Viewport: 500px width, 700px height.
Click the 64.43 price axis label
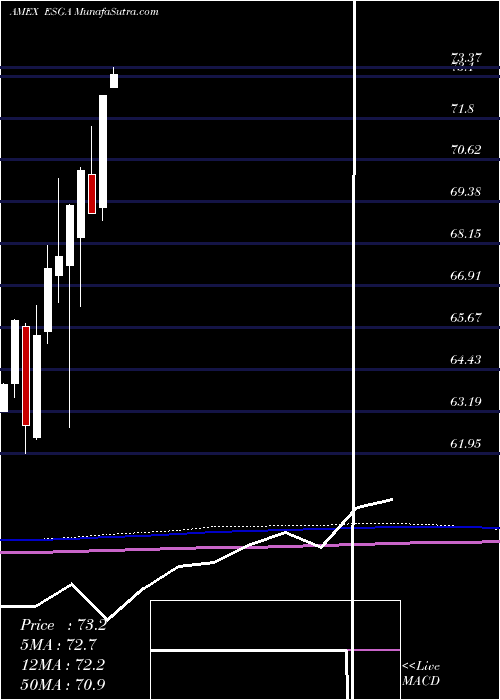click(466, 360)
